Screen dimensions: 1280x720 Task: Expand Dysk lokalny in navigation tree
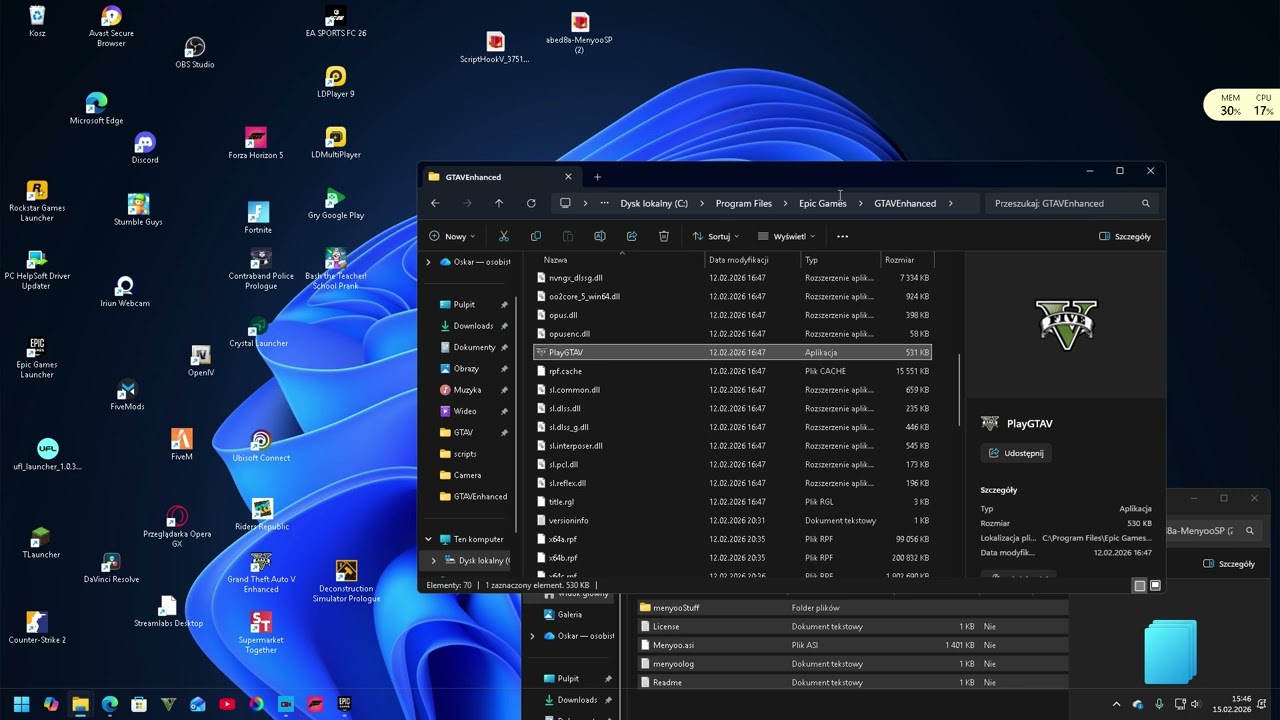click(x=433, y=560)
